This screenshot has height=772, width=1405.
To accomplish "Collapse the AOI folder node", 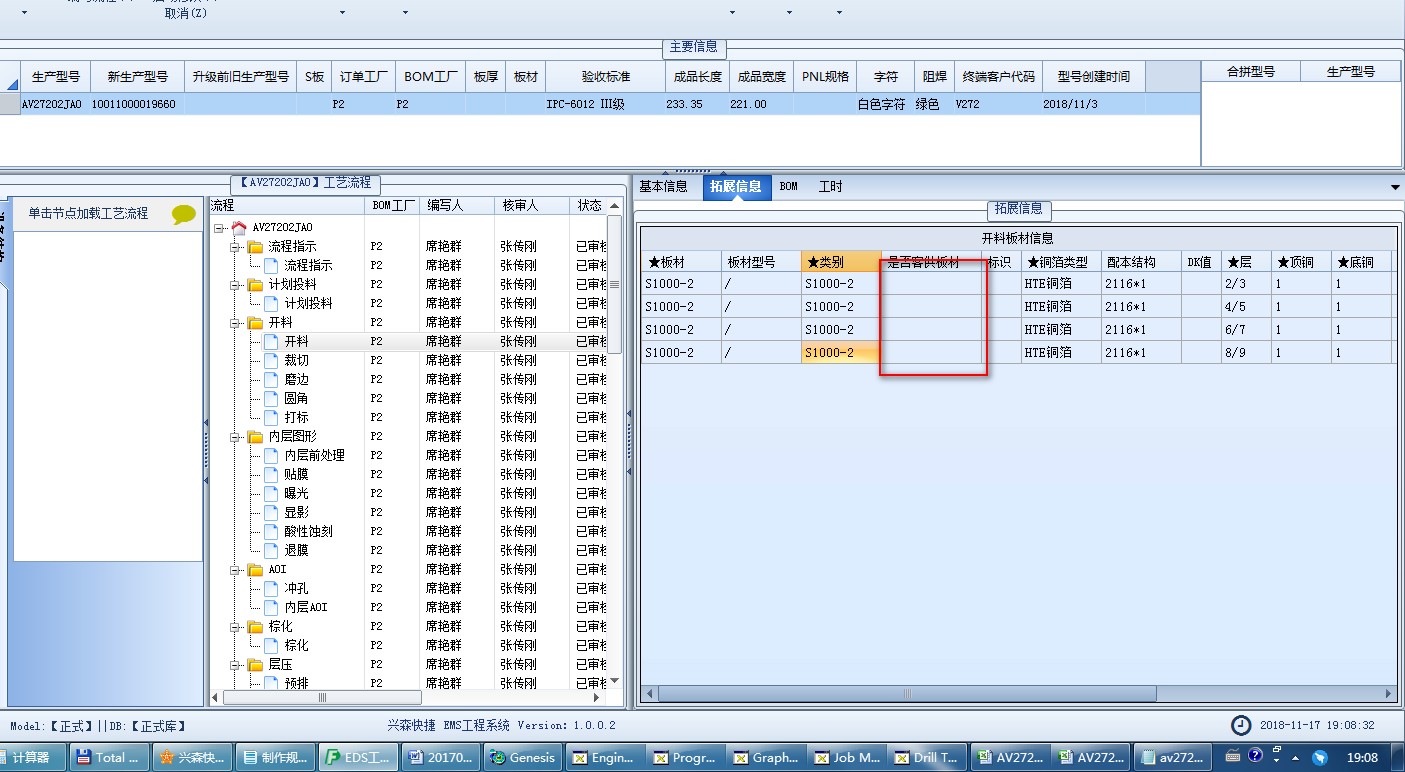I will [x=236, y=570].
